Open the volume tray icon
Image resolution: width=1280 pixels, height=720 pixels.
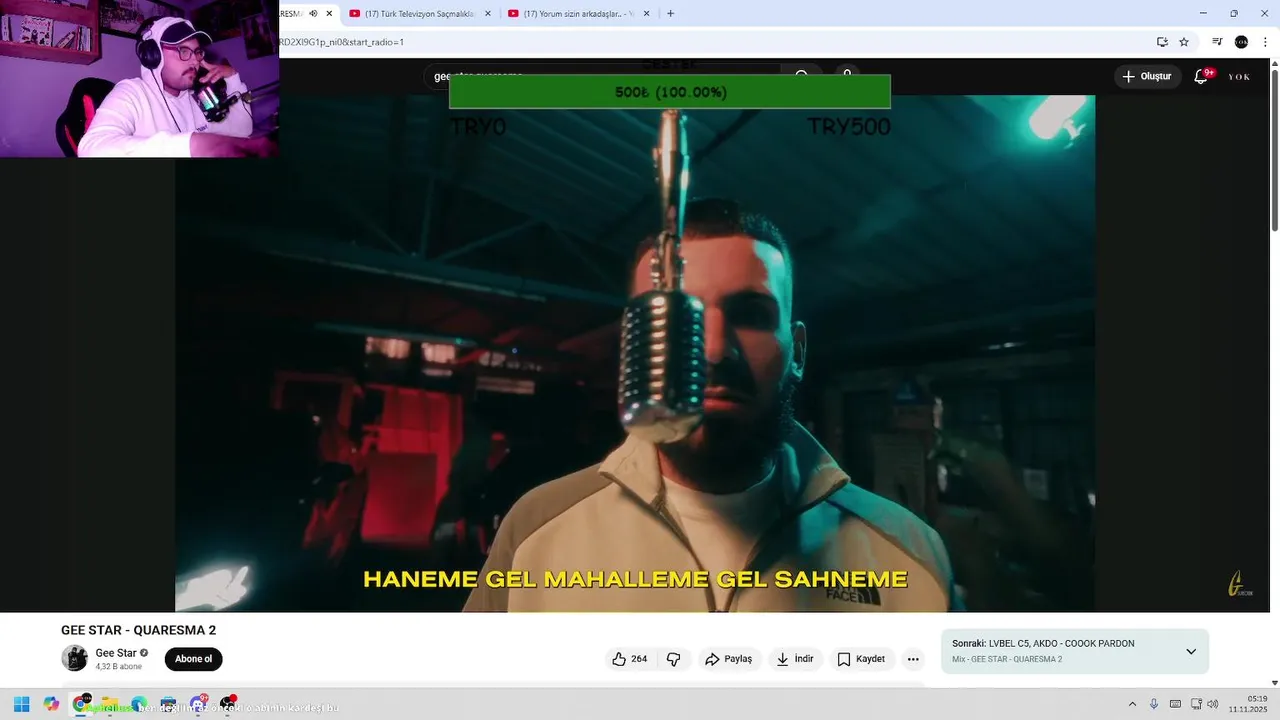click(x=1213, y=704)
